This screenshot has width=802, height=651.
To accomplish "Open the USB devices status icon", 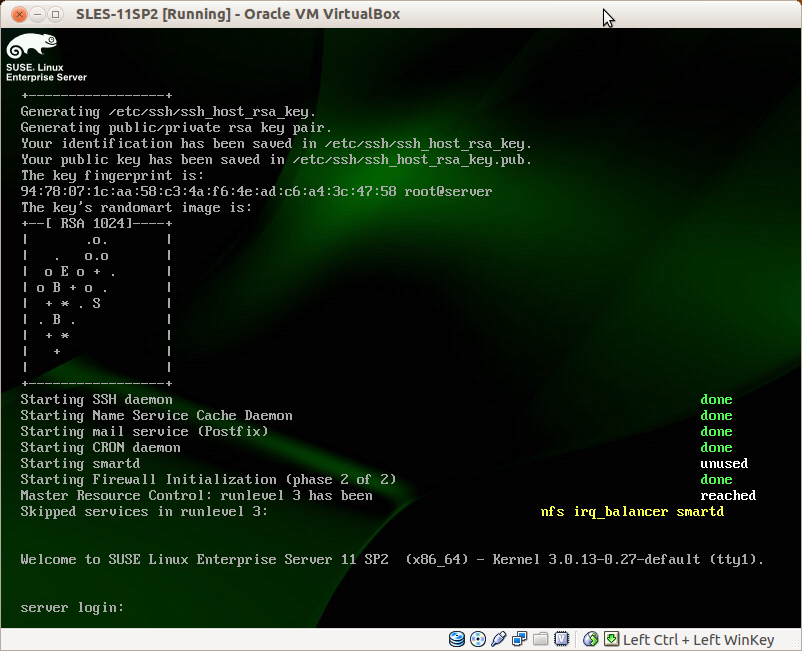I will 499,639.
